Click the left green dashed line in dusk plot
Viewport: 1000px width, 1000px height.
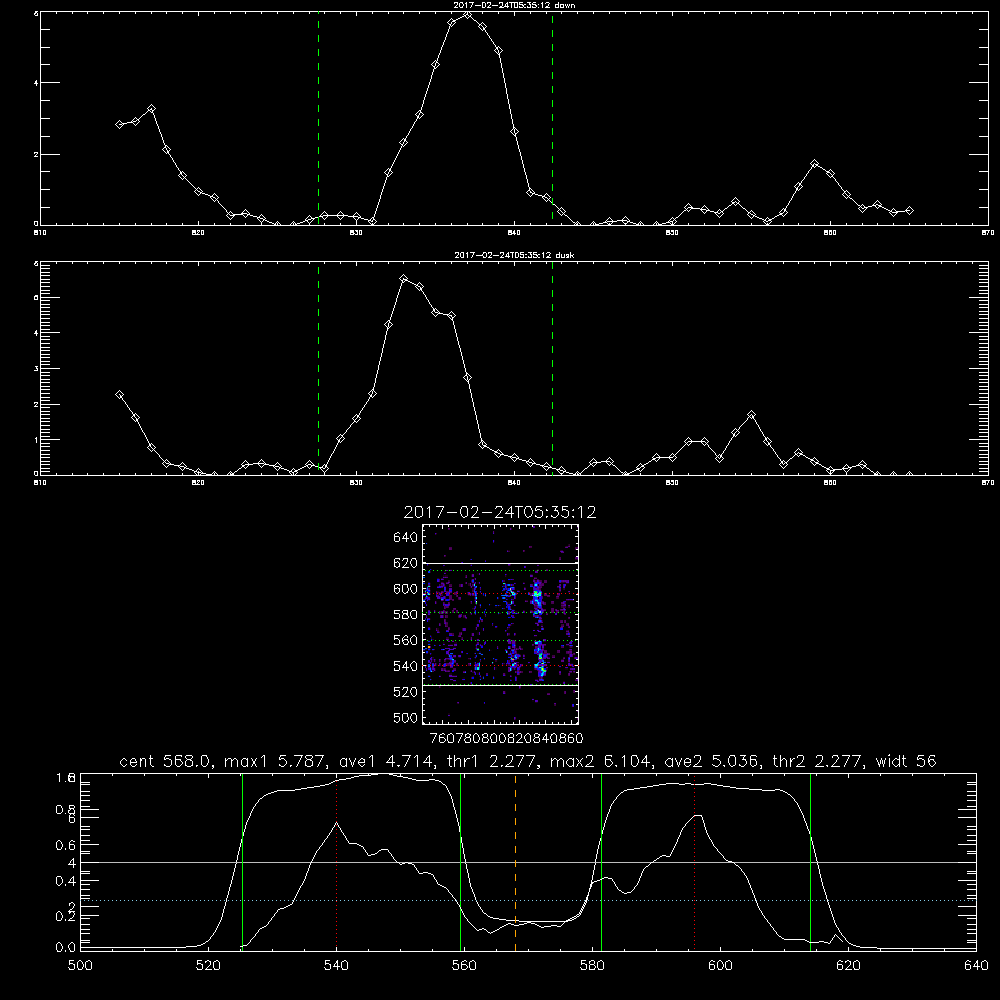[318, 368]
